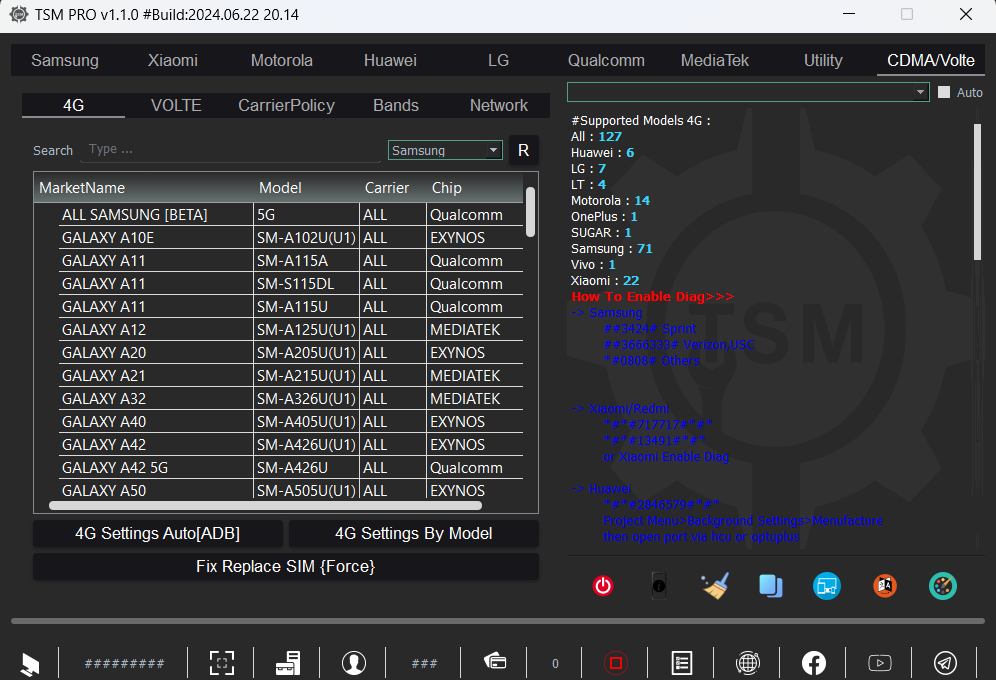Image resolution: width=996 pixels, height=680 pixels.
Task: Click Fix Replace SIM {Force} button
Action: click(x=286, y=566)
